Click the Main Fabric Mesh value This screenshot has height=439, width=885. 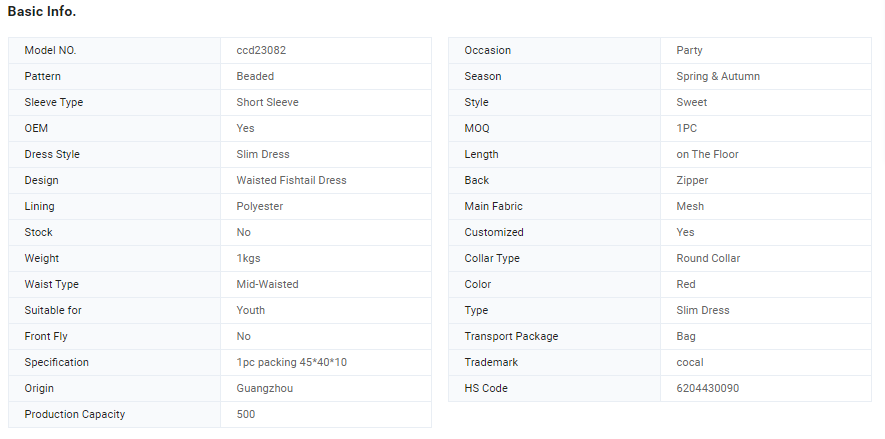click(x=690, y=206)
